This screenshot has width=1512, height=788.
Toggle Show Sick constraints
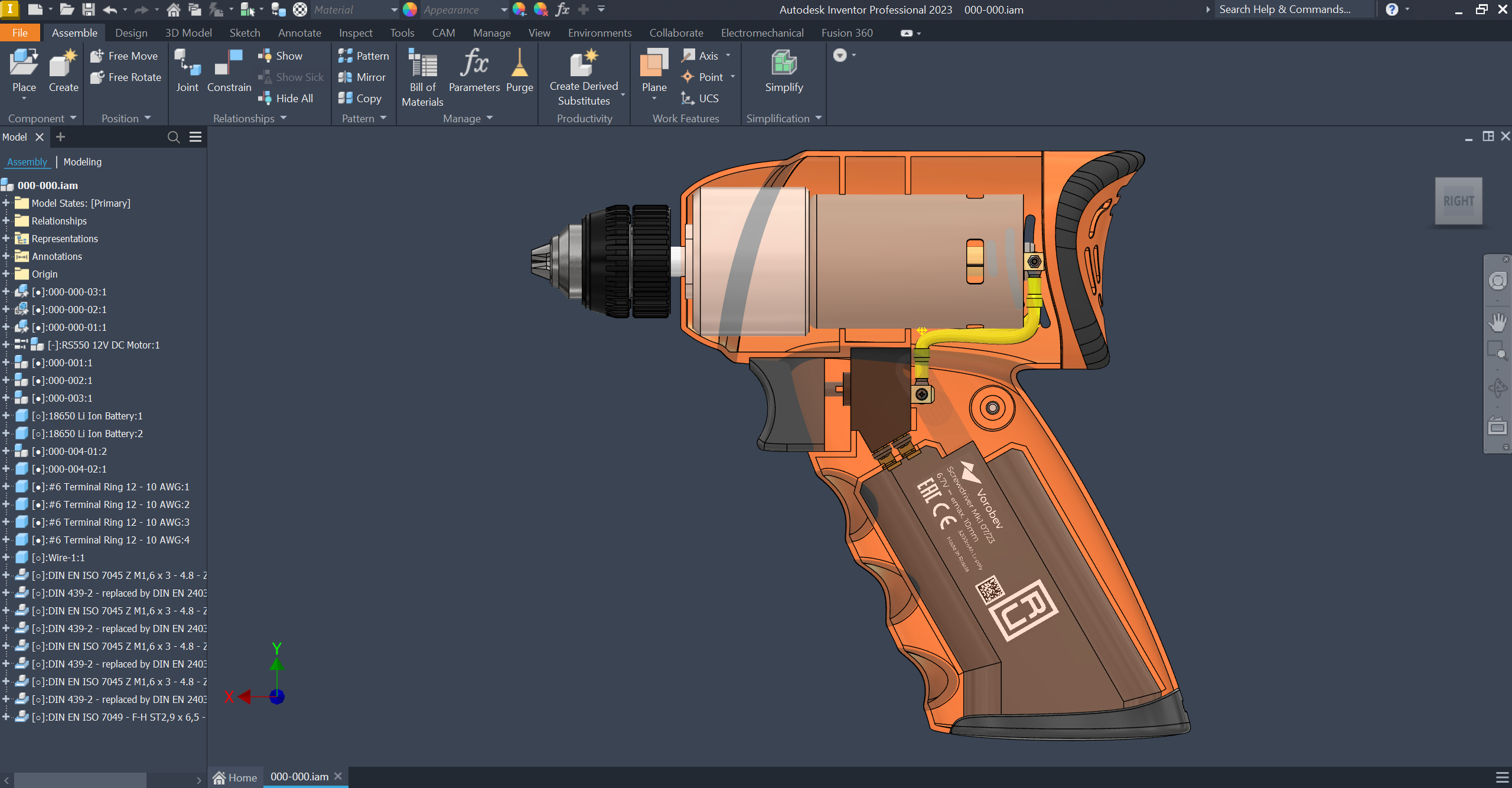291,77
